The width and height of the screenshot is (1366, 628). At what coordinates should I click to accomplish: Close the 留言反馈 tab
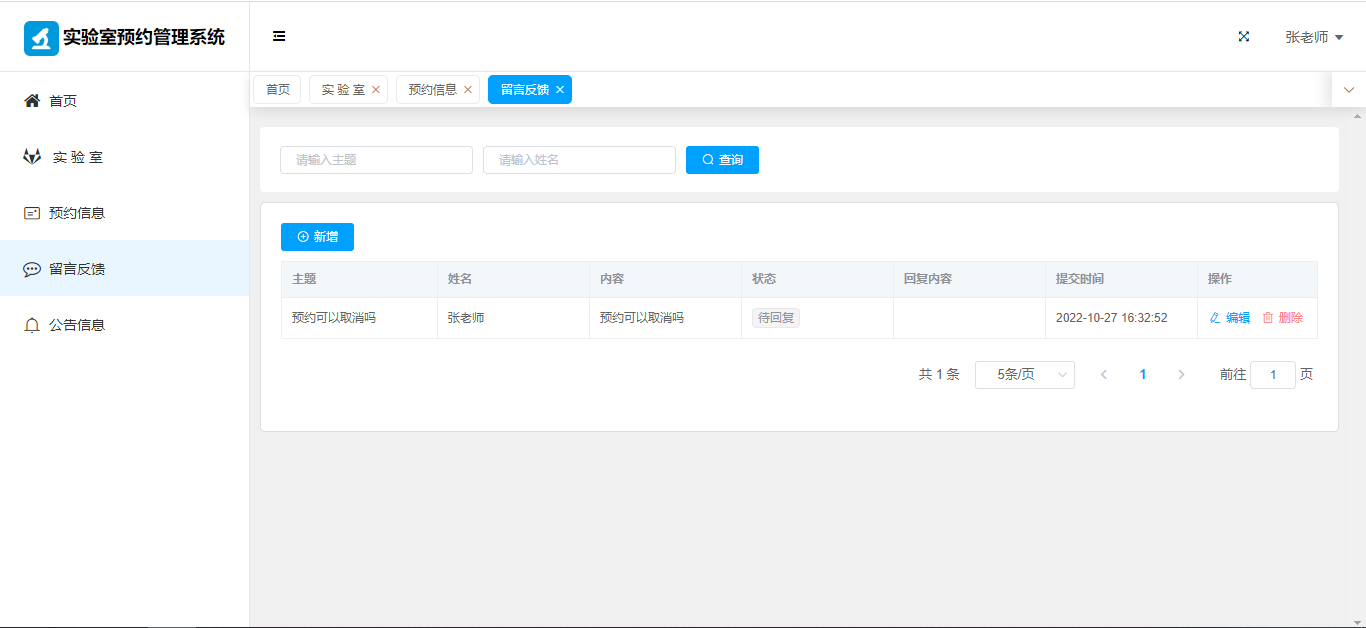(560, 90)
